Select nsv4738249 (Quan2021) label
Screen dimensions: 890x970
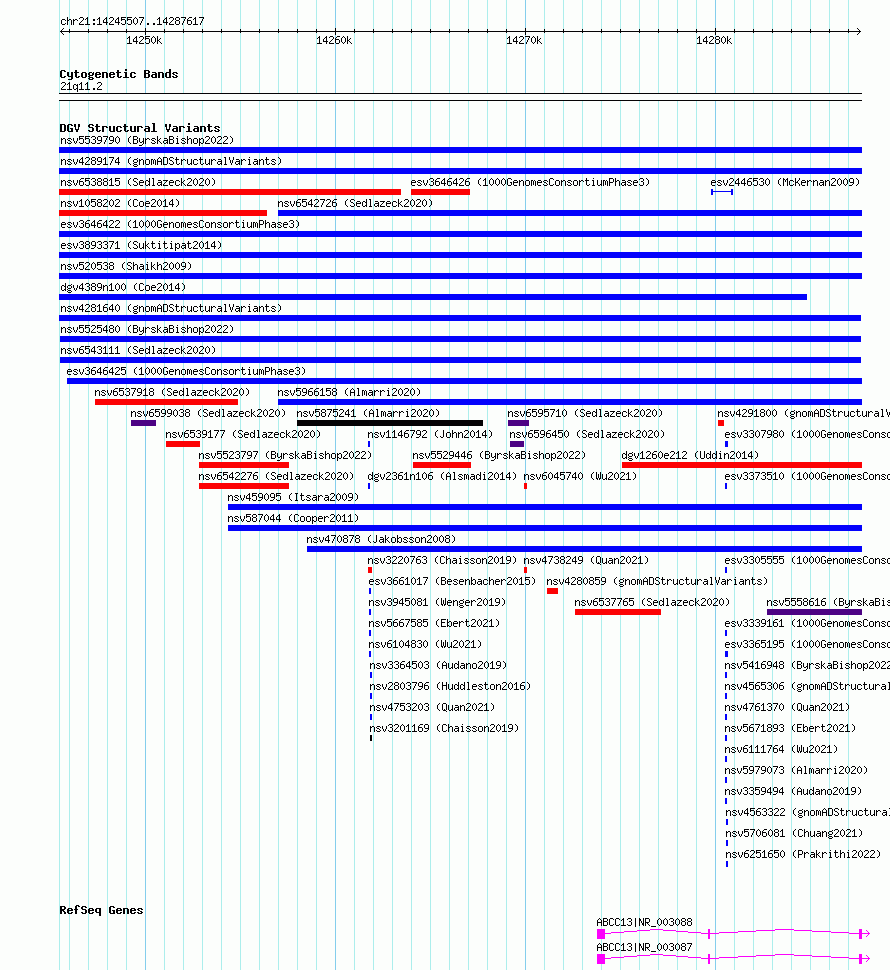coord(586,561)
